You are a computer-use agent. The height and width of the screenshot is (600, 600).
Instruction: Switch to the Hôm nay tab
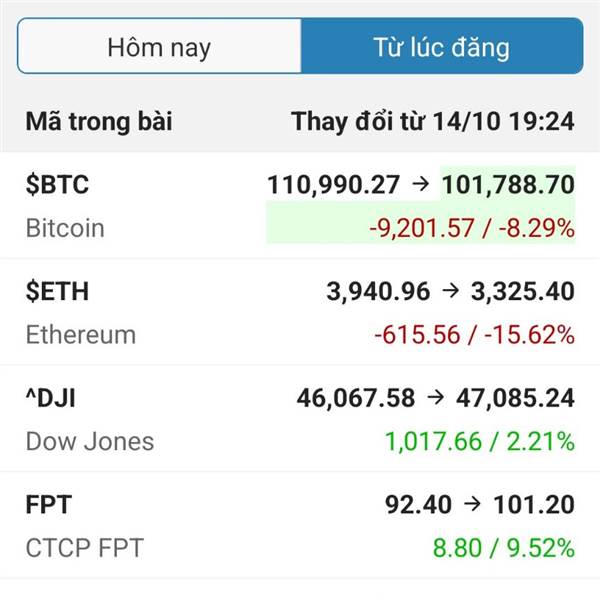click(x=159, y=46)
